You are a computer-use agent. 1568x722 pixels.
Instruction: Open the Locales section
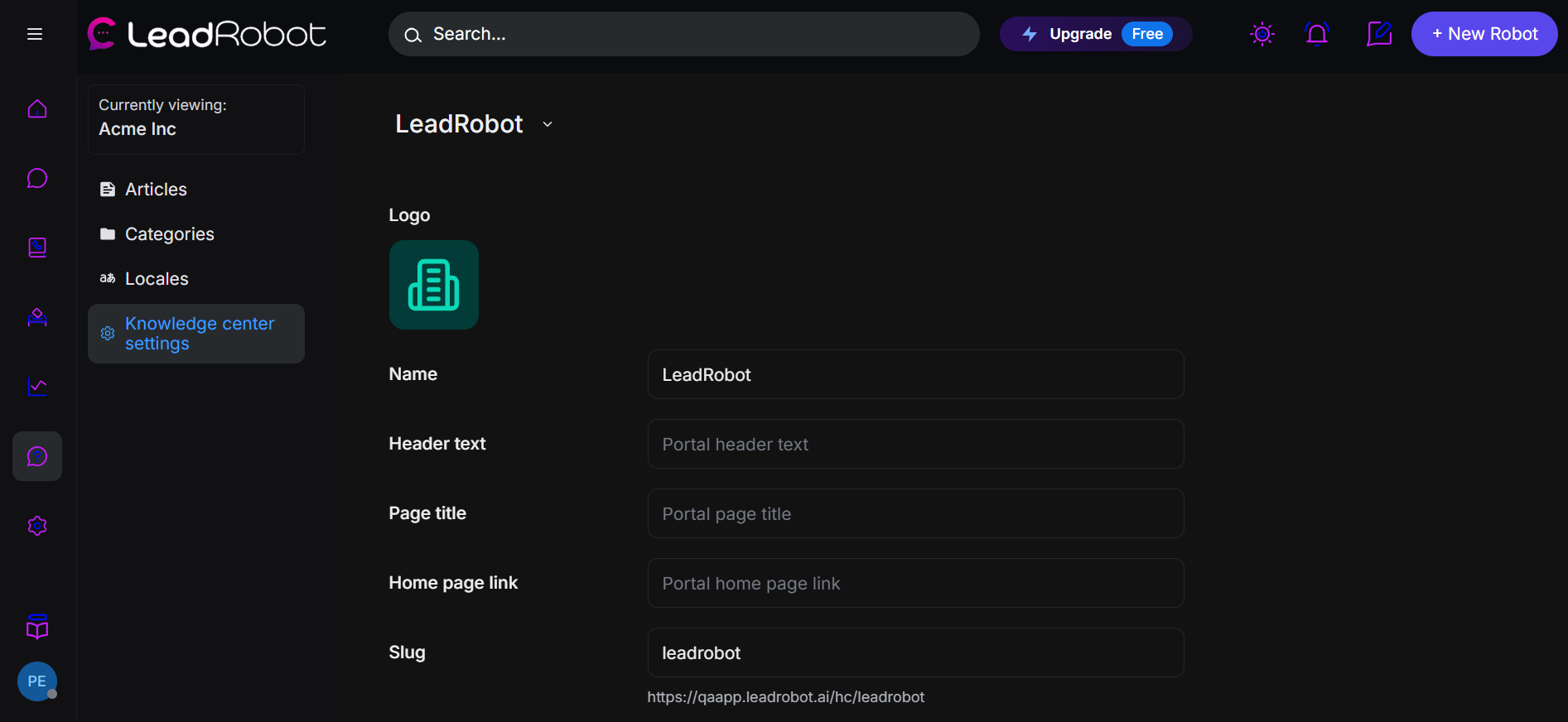click(196, 279)
